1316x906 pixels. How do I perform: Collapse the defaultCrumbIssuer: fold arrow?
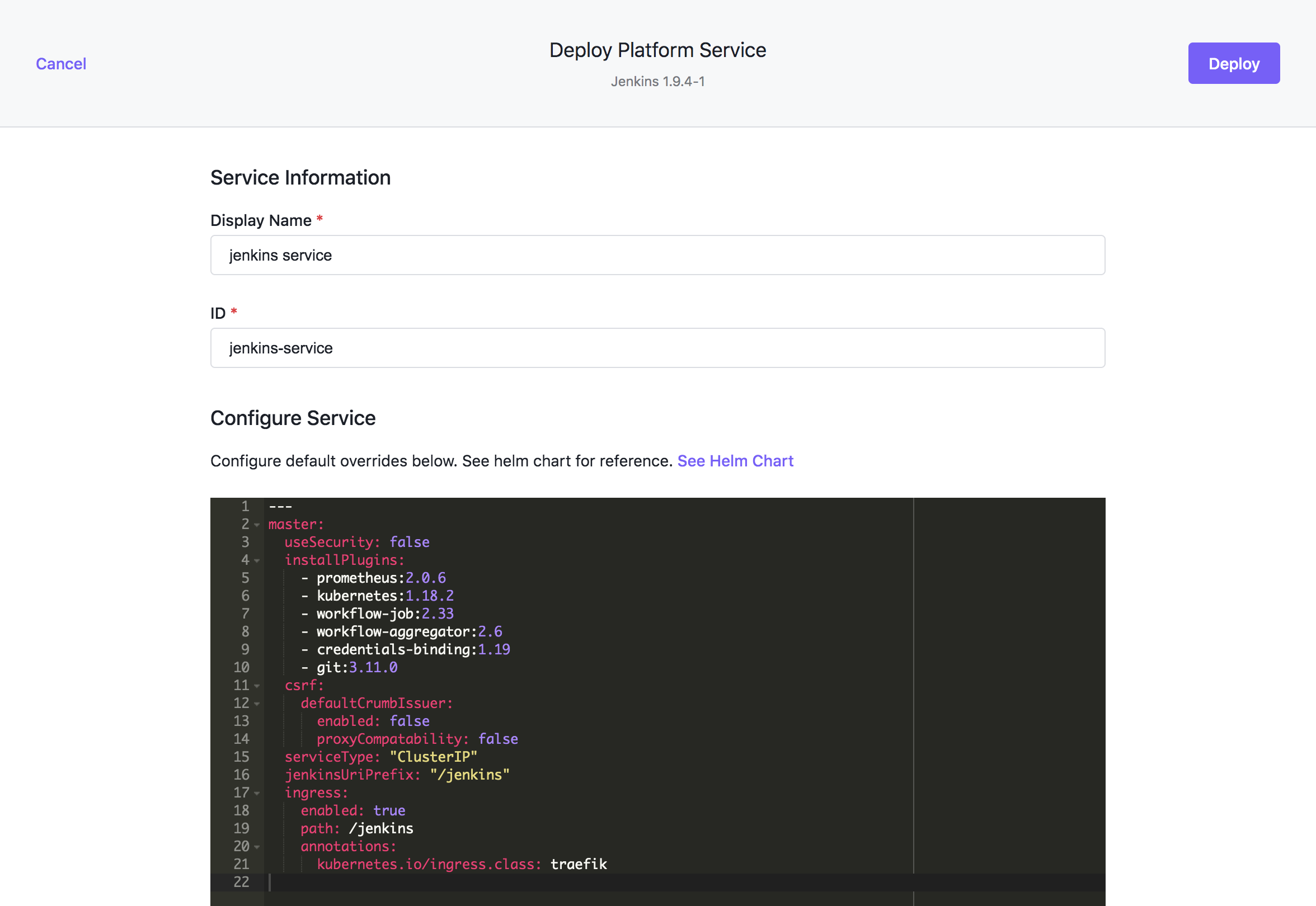click(257, 704)
